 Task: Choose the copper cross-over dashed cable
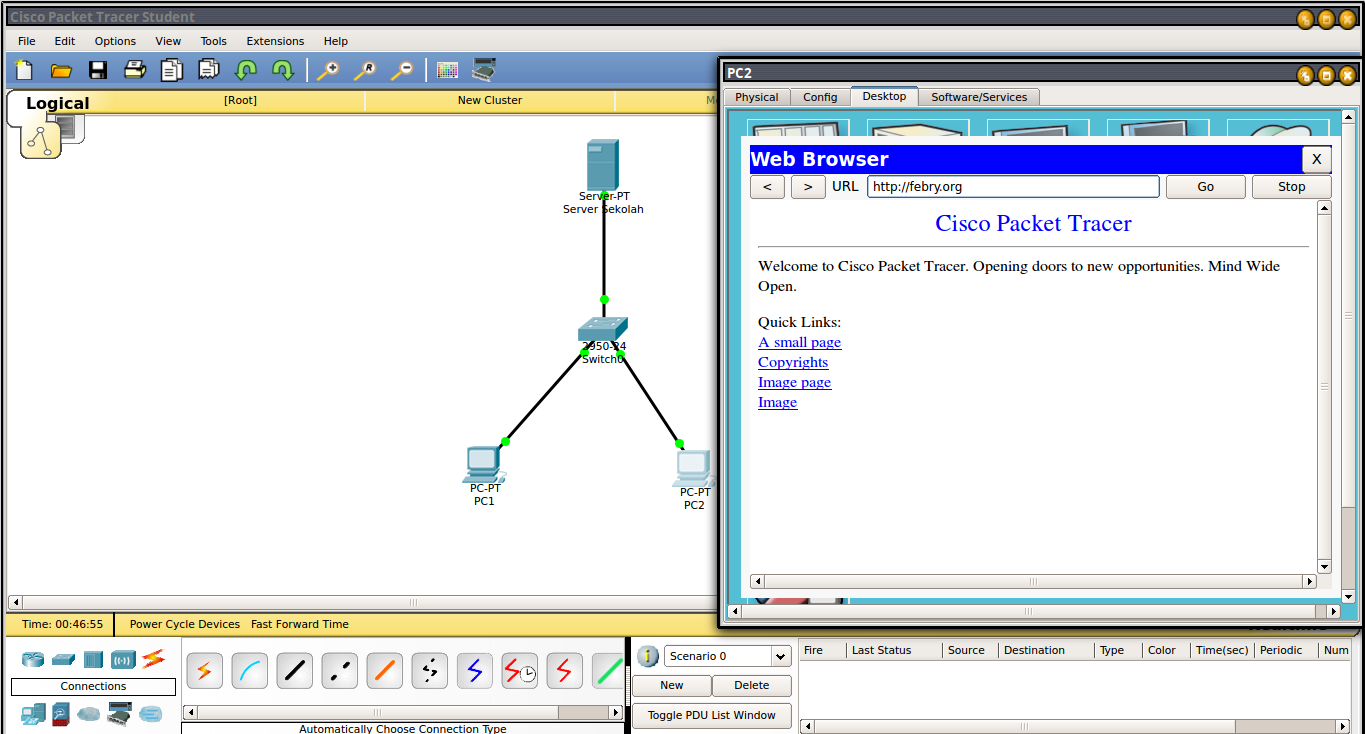coord(339,671)
